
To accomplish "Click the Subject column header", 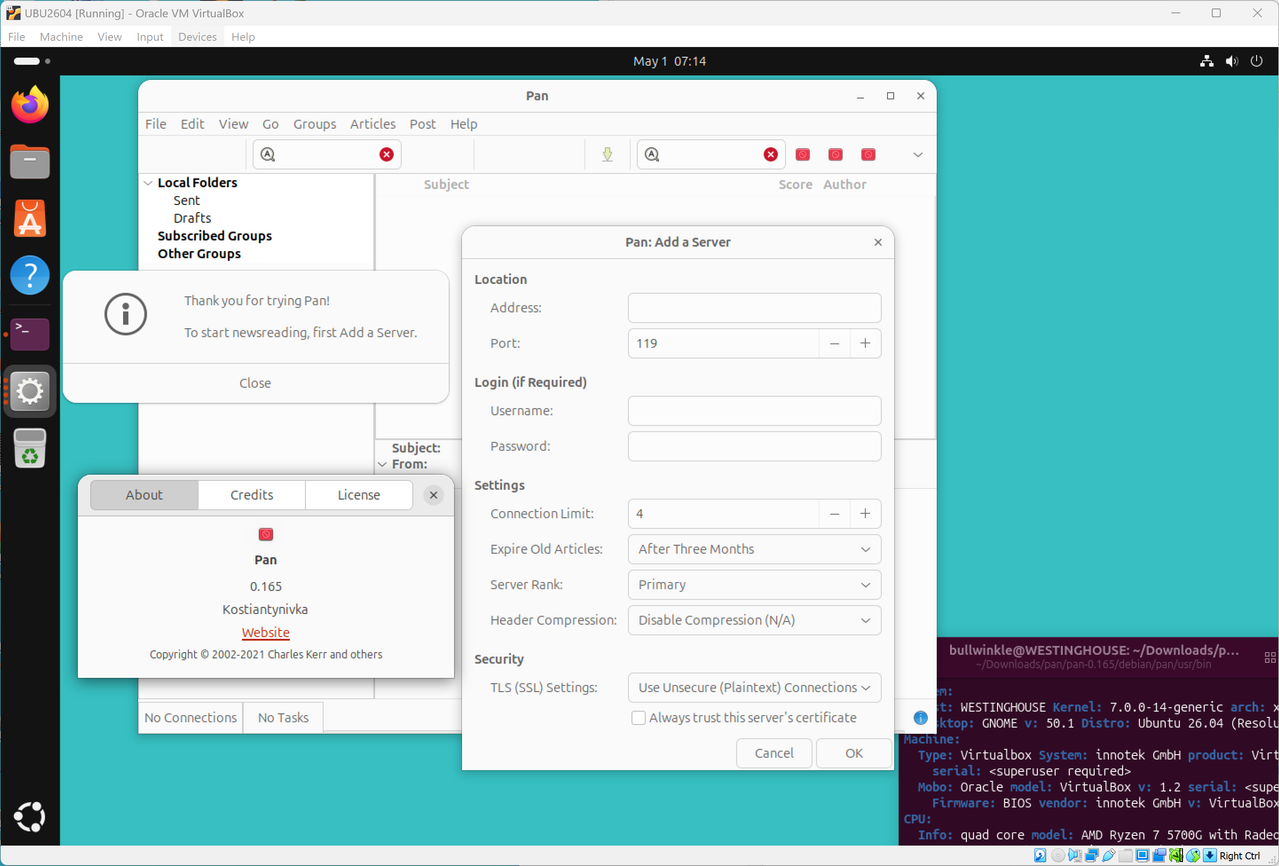I will (446, 184).
